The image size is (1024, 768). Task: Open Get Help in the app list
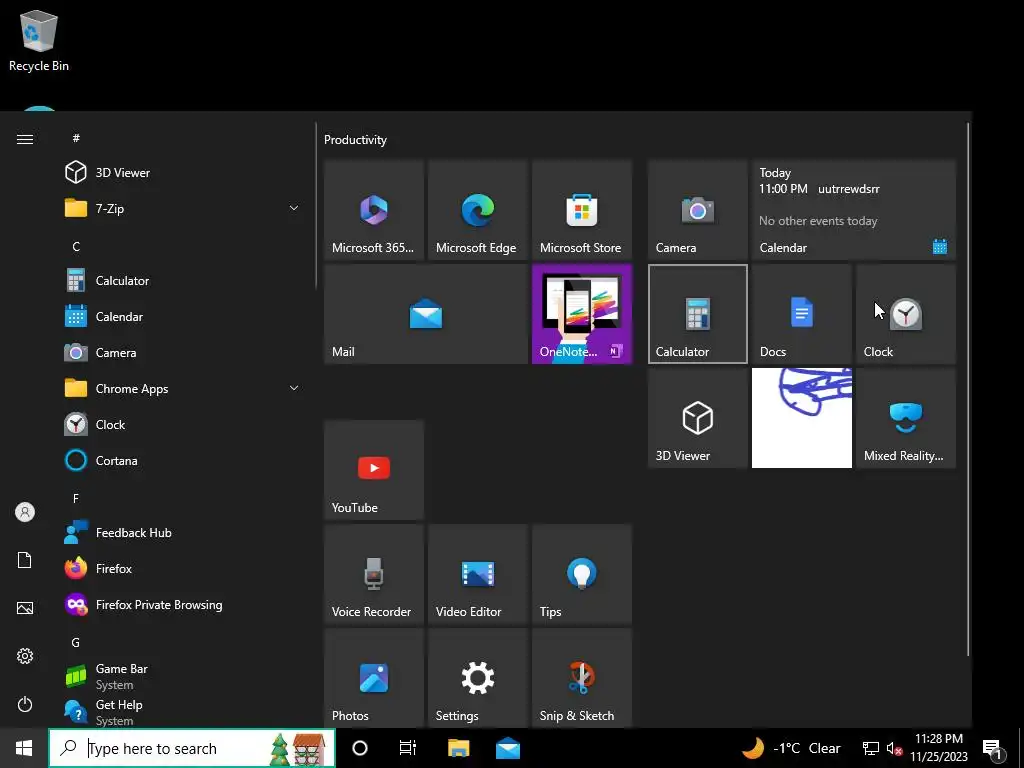click(x=183, y=711)
